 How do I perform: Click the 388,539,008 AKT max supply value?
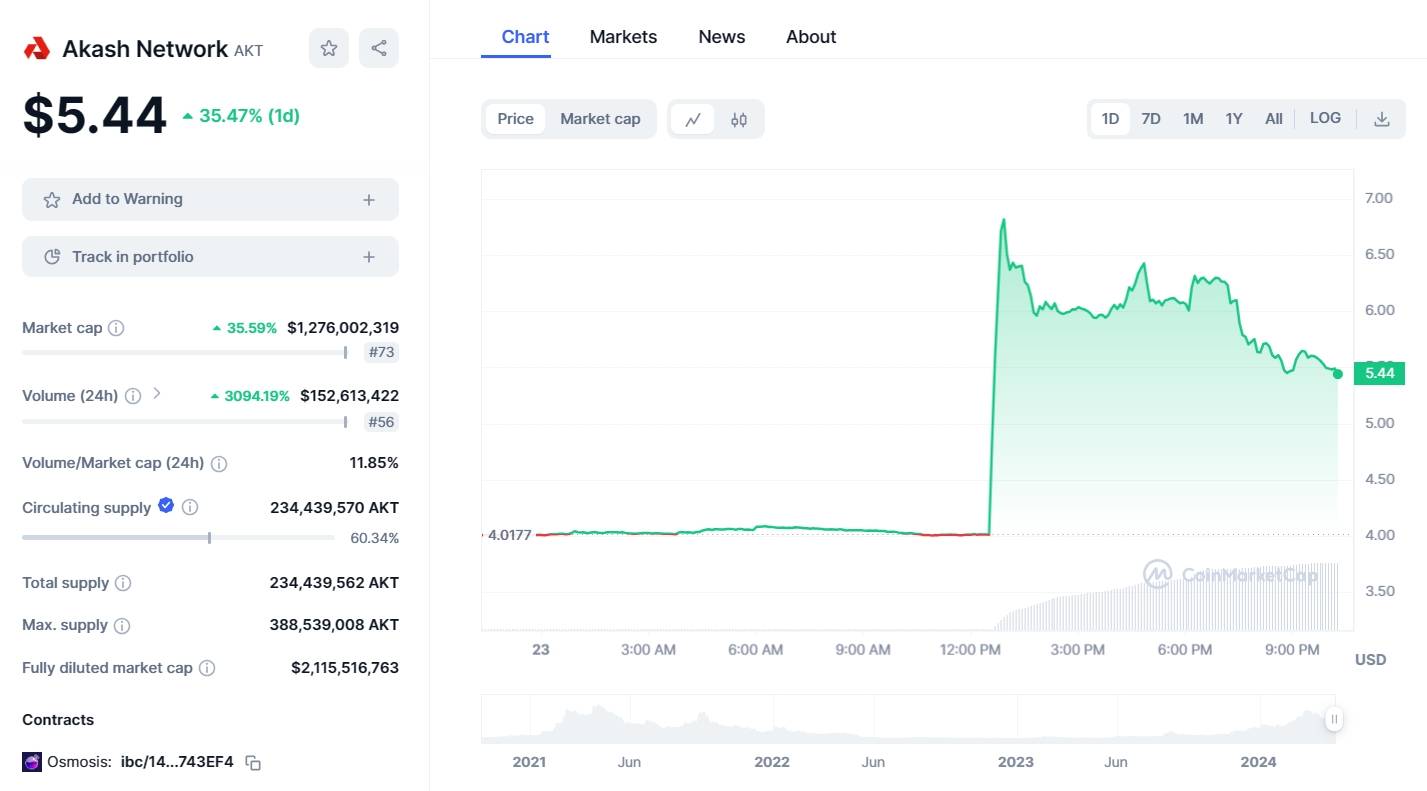[x=334, y=625]
